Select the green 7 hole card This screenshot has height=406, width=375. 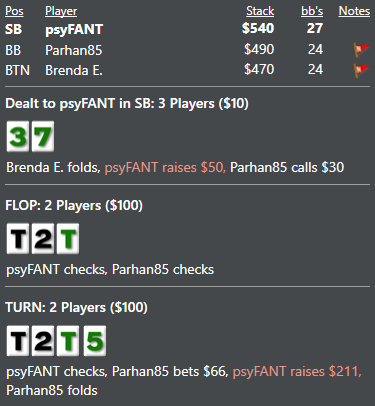(43, 136)
